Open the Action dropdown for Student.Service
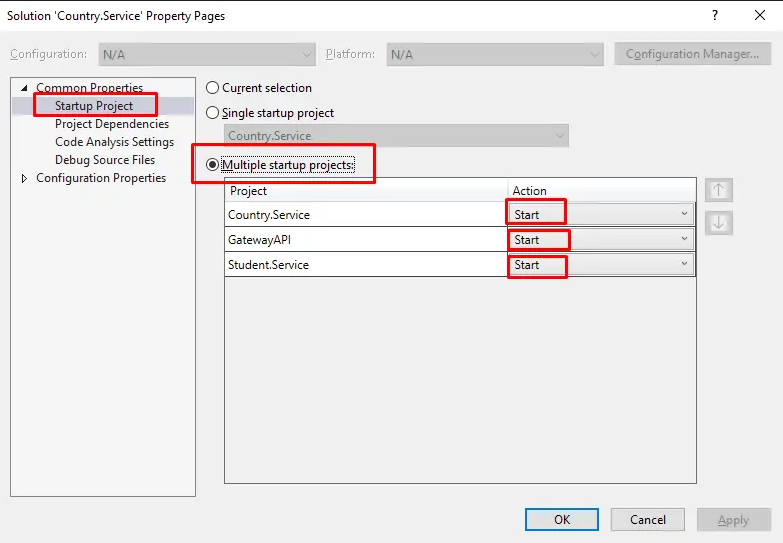The width and height of the screenshot is (783, 543). (x=684, y=265)
